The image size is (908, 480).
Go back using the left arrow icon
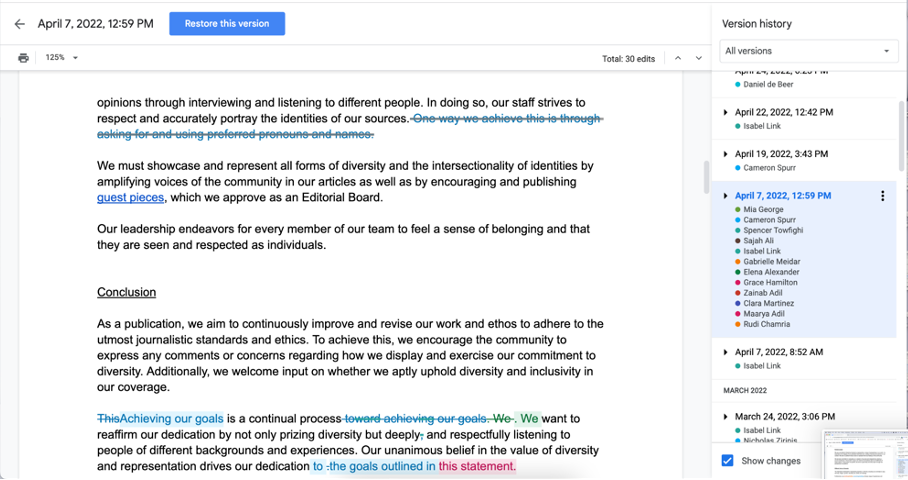tap(20, 24)
